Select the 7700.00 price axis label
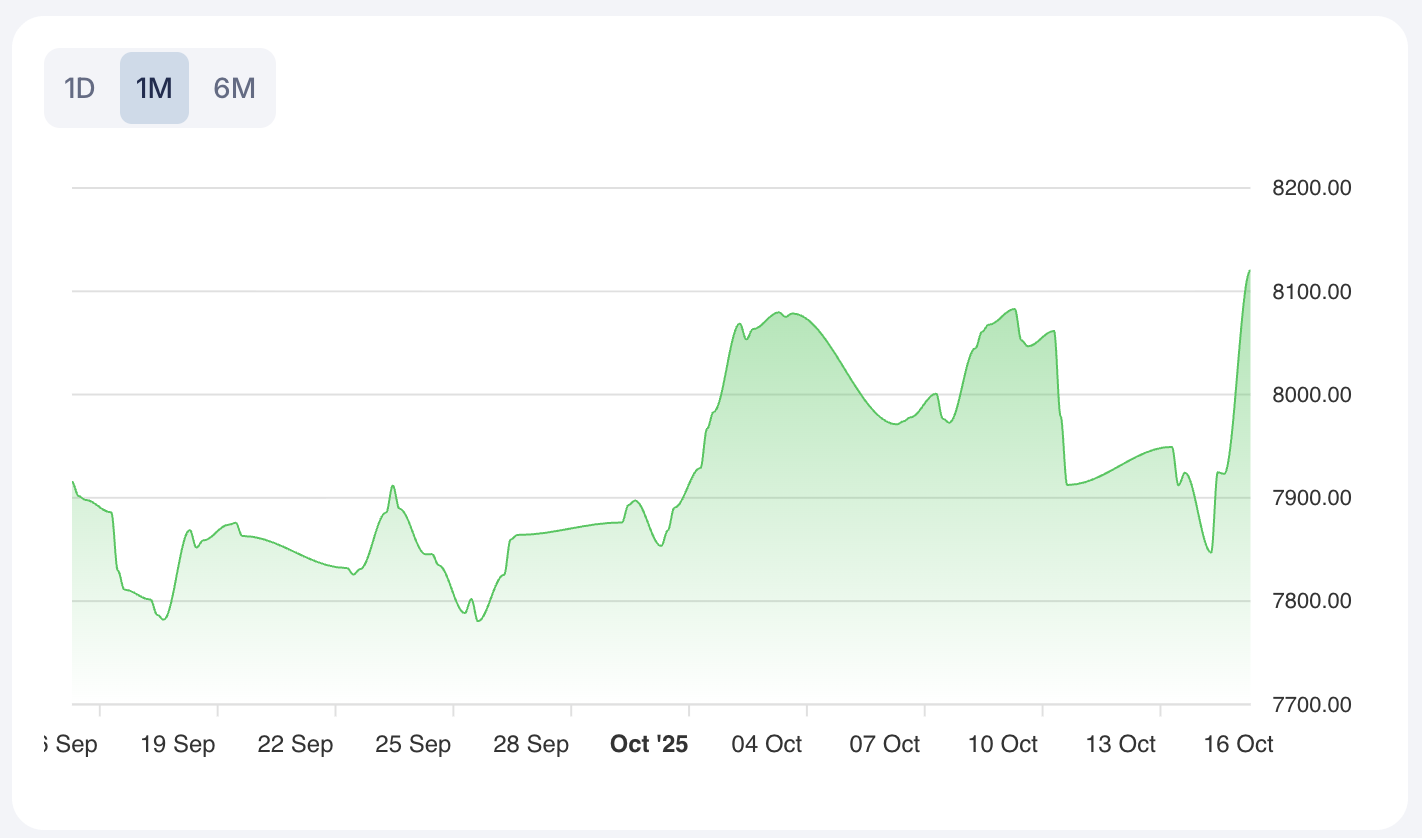This screenshot has width=1422, height=838. (x=1311, y=704)
